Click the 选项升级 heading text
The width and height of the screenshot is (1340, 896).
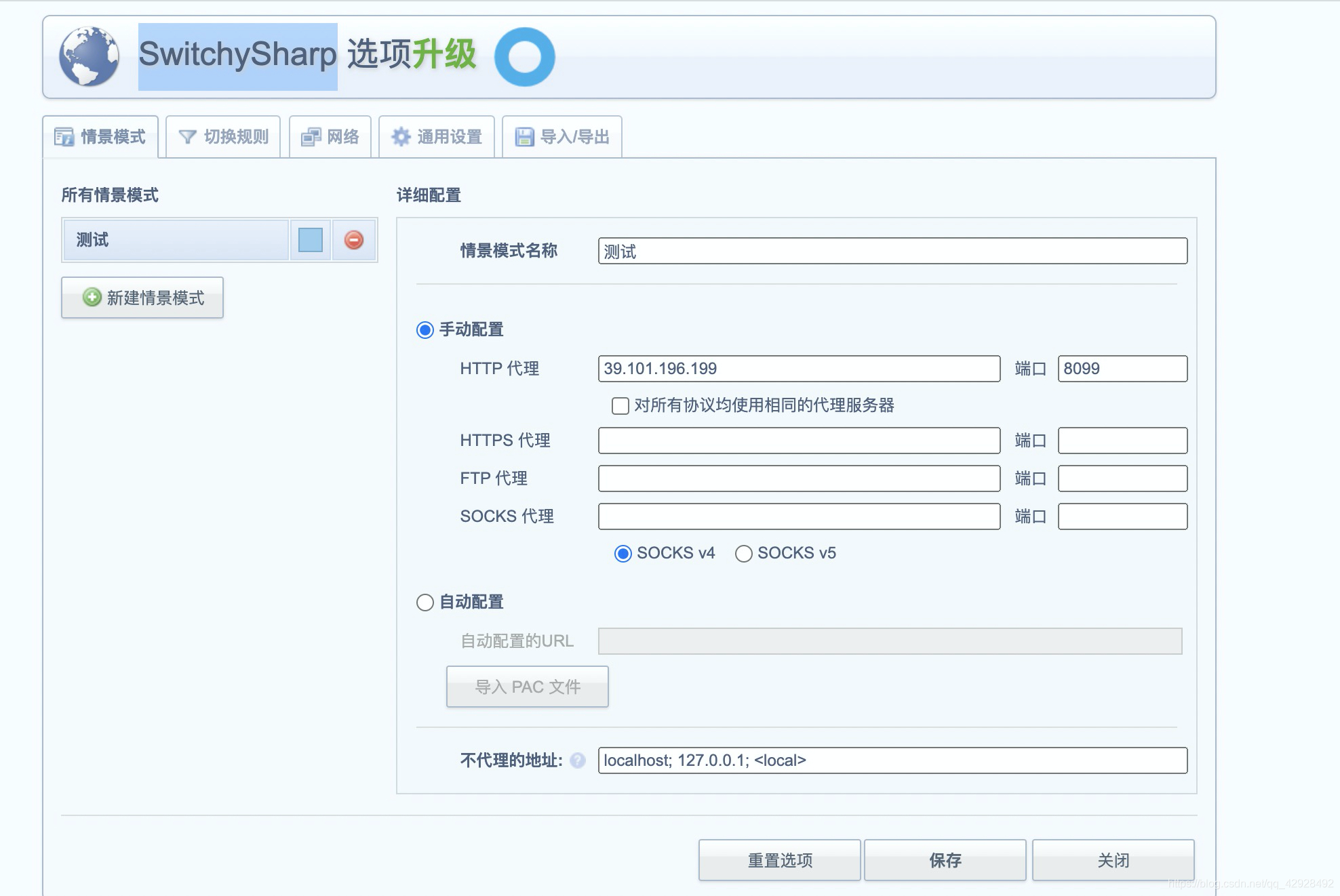pyautogui.click(x=412, y=54)
